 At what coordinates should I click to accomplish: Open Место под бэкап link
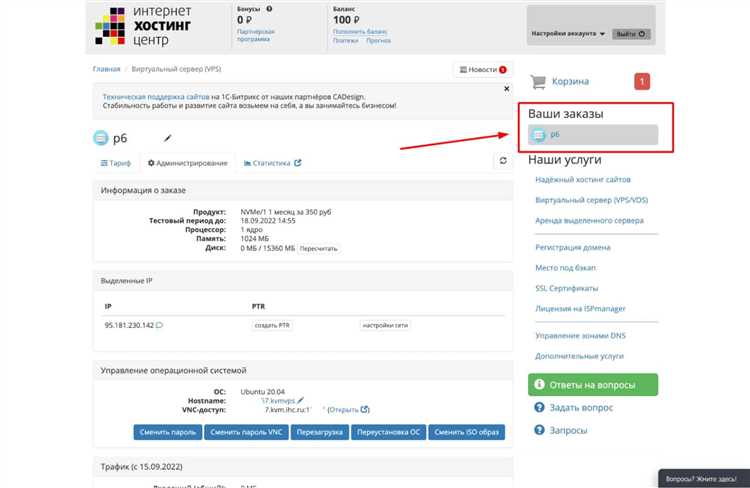coord(565,268)
